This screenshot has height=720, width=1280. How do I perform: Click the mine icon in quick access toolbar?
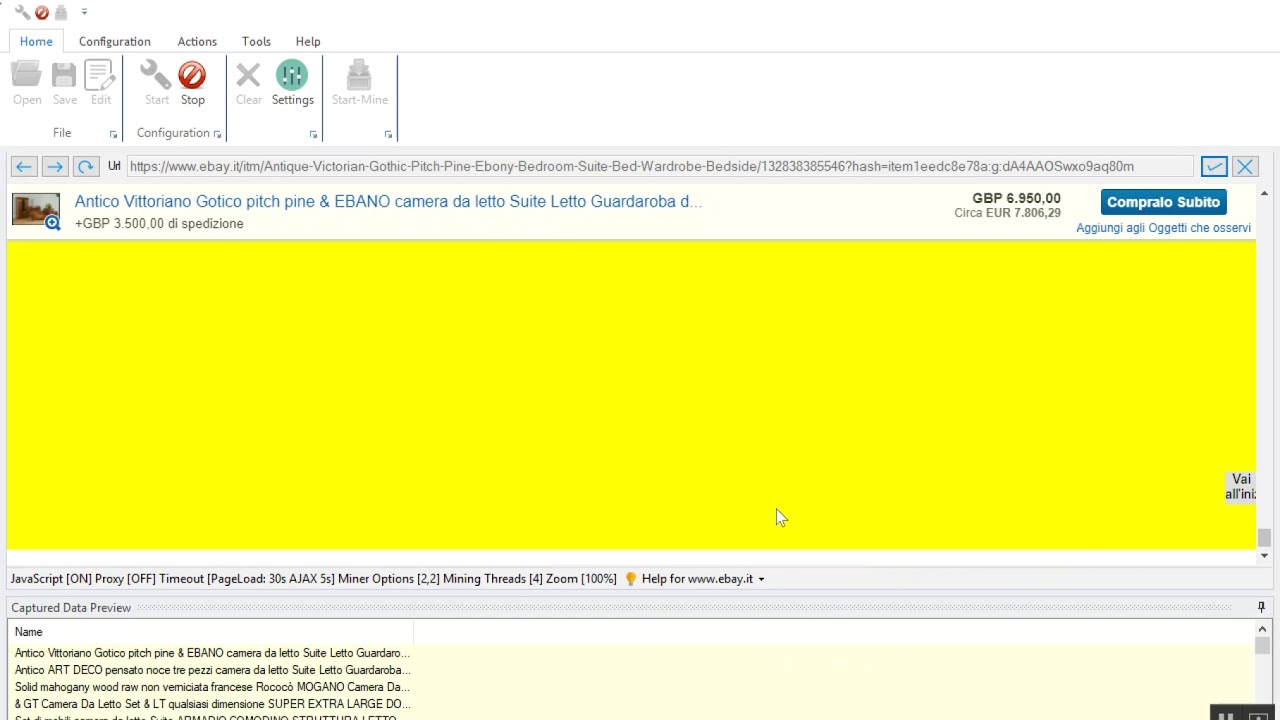(61, 12)
